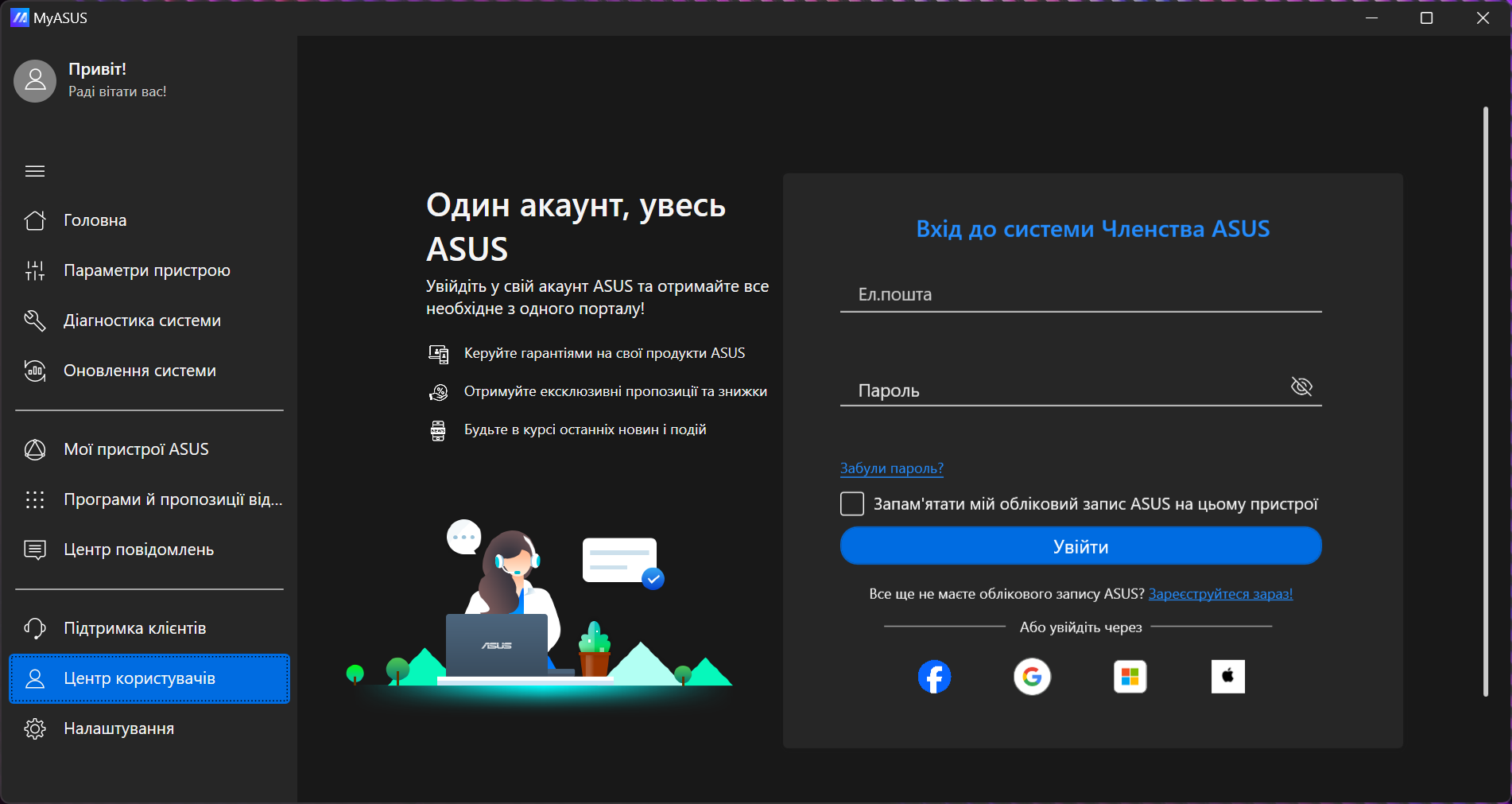
Task: Click the Або увійдіть через label
Action: [1081, 627]
